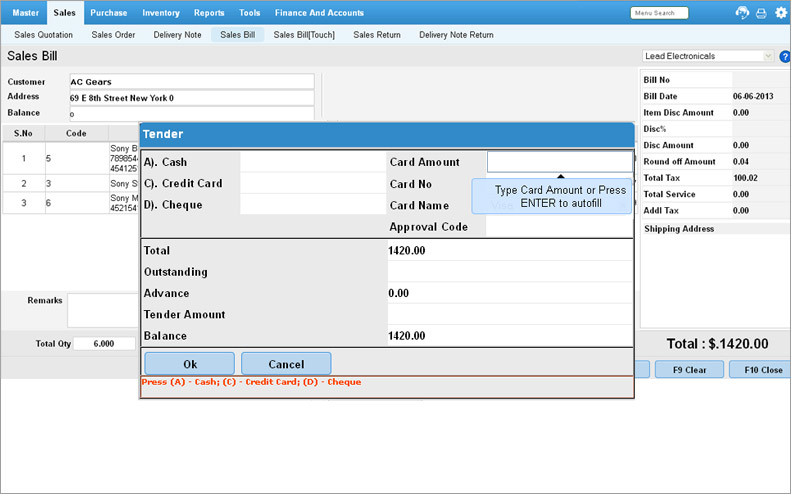Focus the Card Amount input
This screenshot has width=791, height=494.
pyautogui.click(x=560, y=162)
